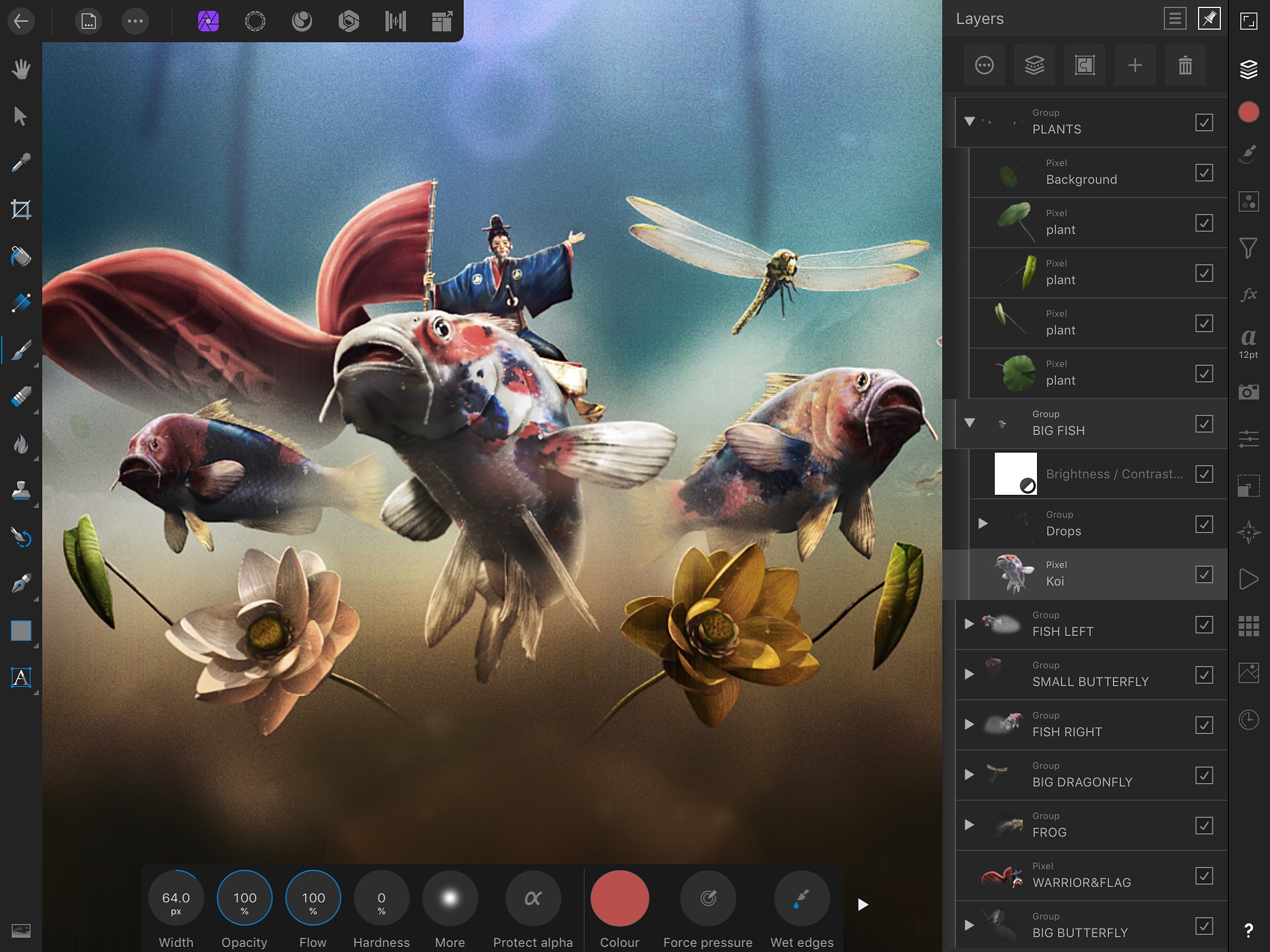The height and width of the screenshot is (952, 1270).
Task: Expand the BIG BUTTERFLY group
Action: point(970,925)
